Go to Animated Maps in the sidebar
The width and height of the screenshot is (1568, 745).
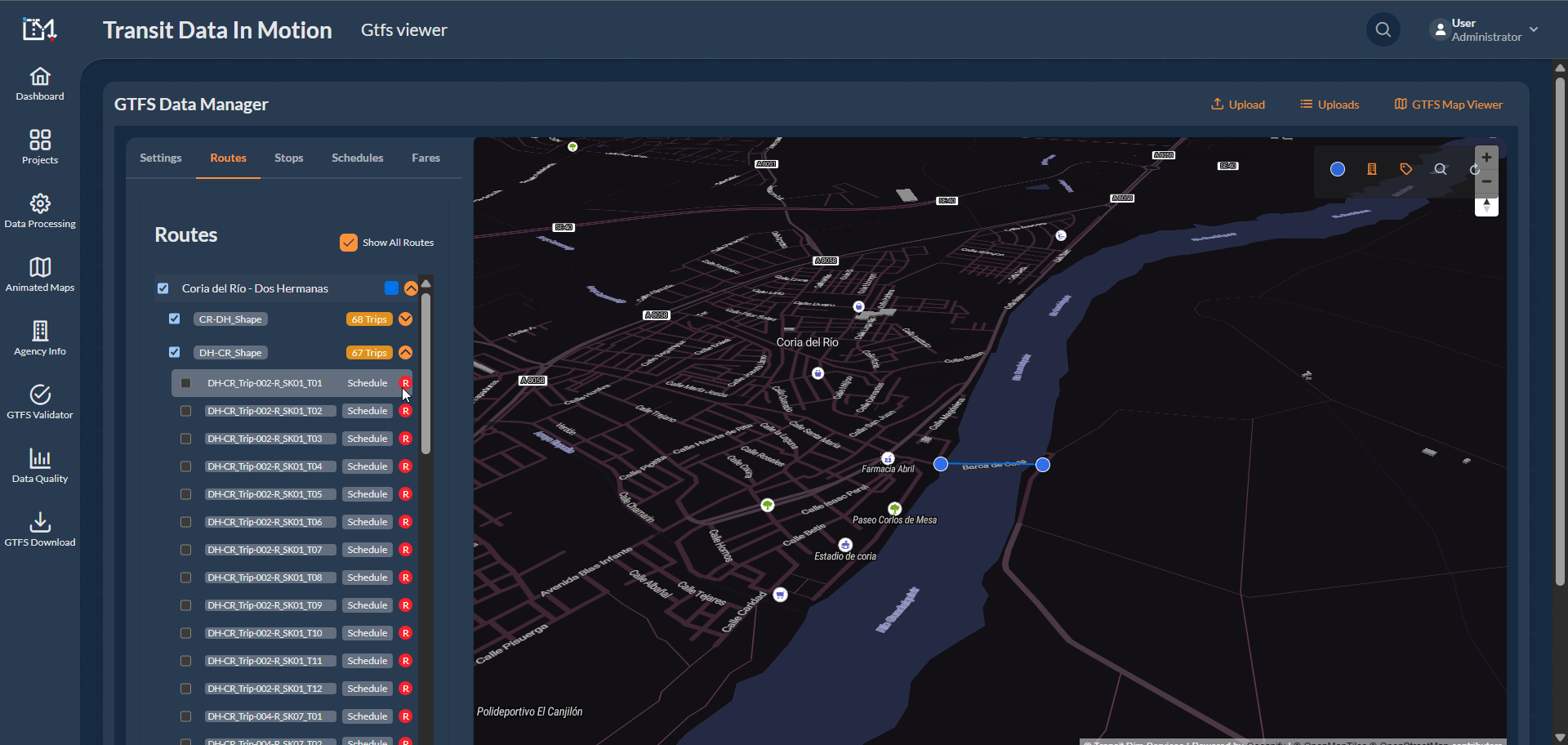40,274
